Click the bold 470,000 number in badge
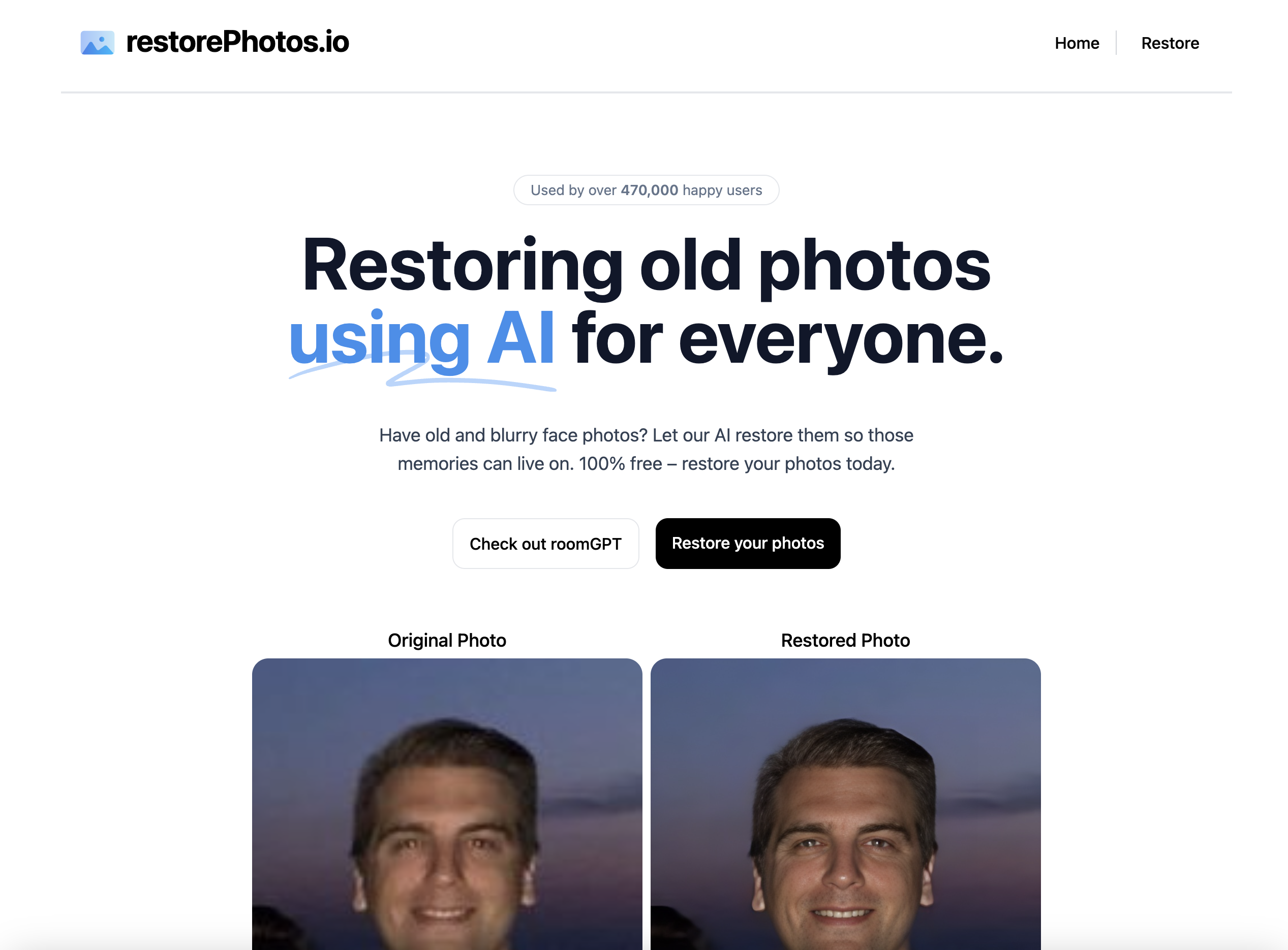 (649, 190)
